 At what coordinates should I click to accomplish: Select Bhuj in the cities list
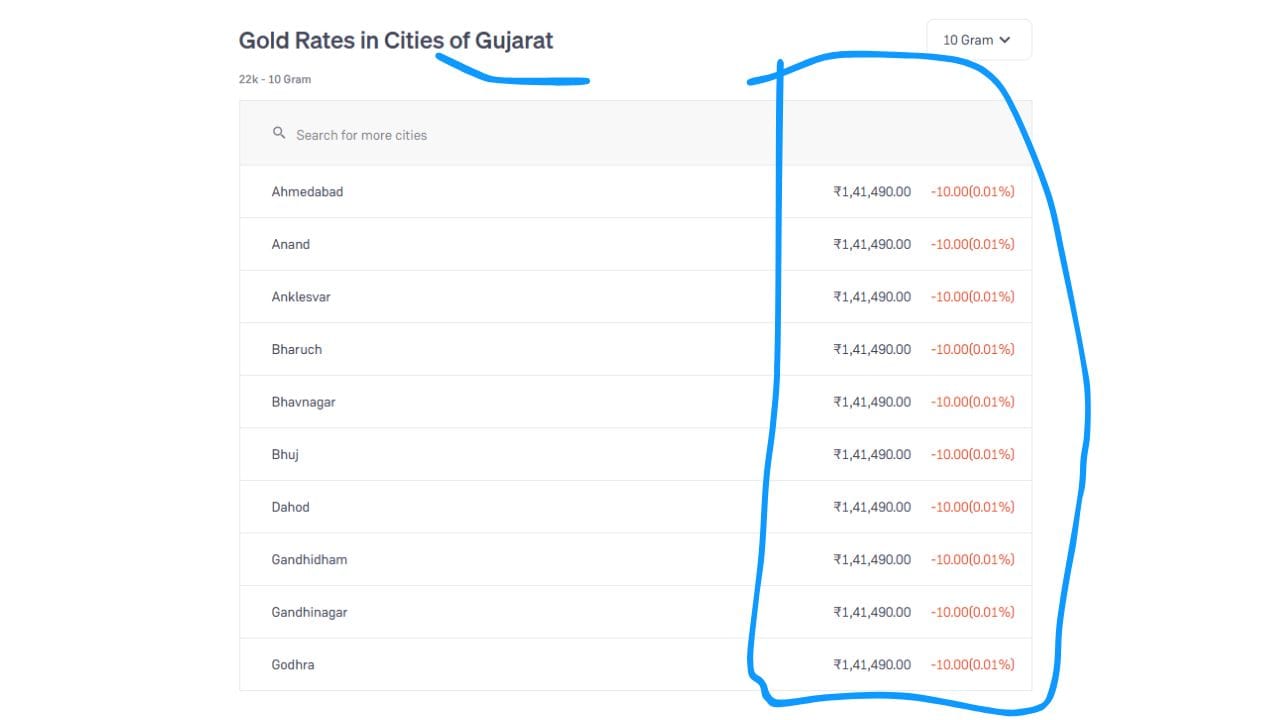coord(635,454)
